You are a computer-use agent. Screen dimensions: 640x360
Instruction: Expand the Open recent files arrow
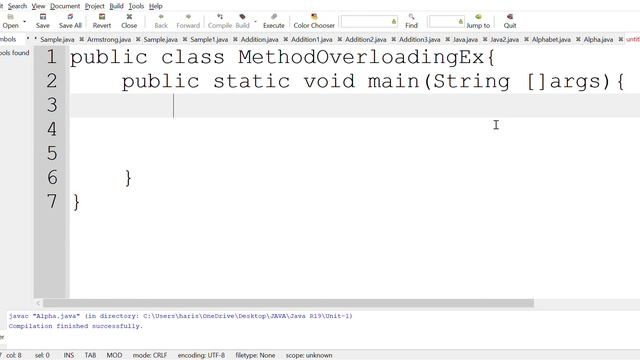tap(24, 21)
